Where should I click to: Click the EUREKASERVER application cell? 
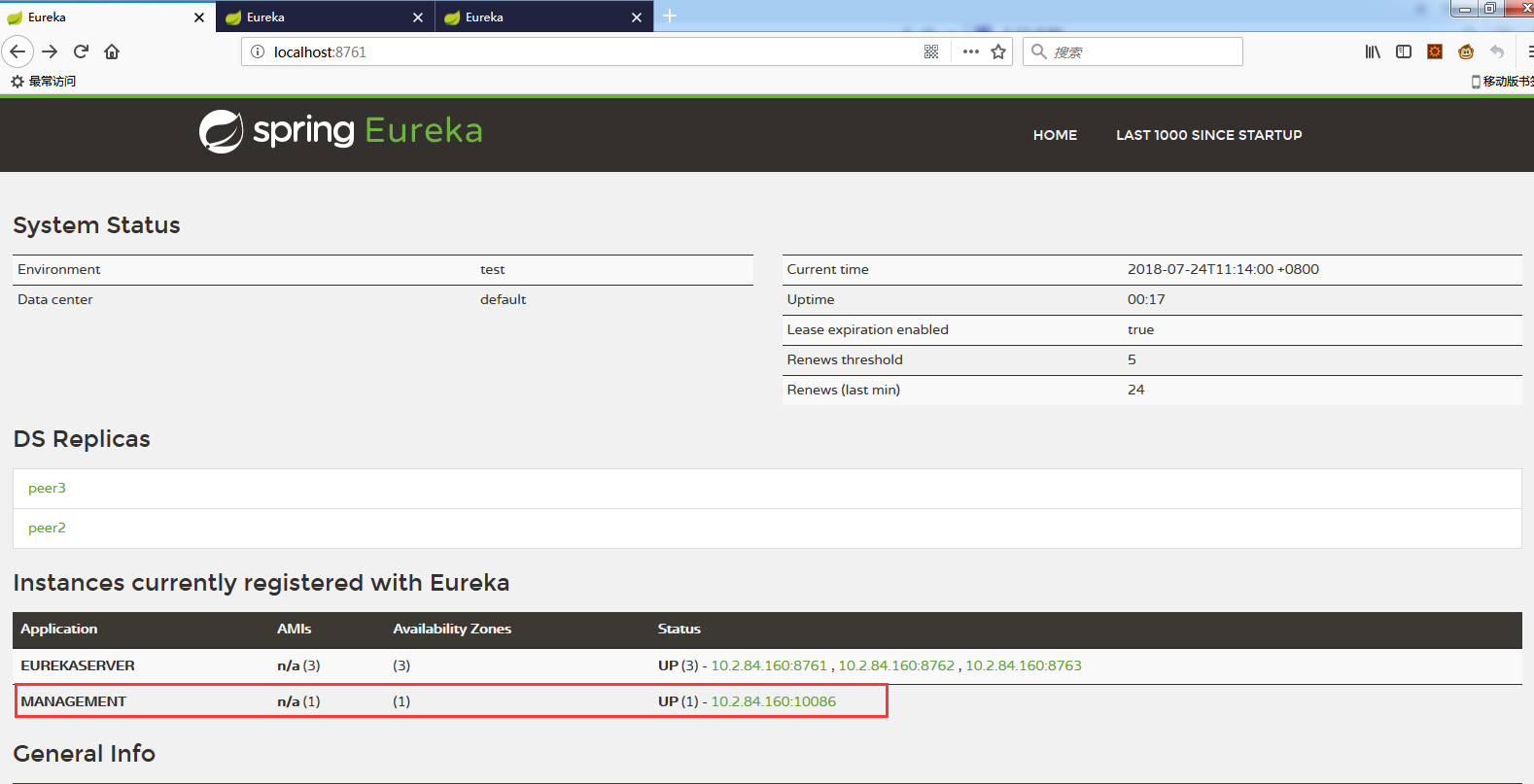click(x=78, y=665)
